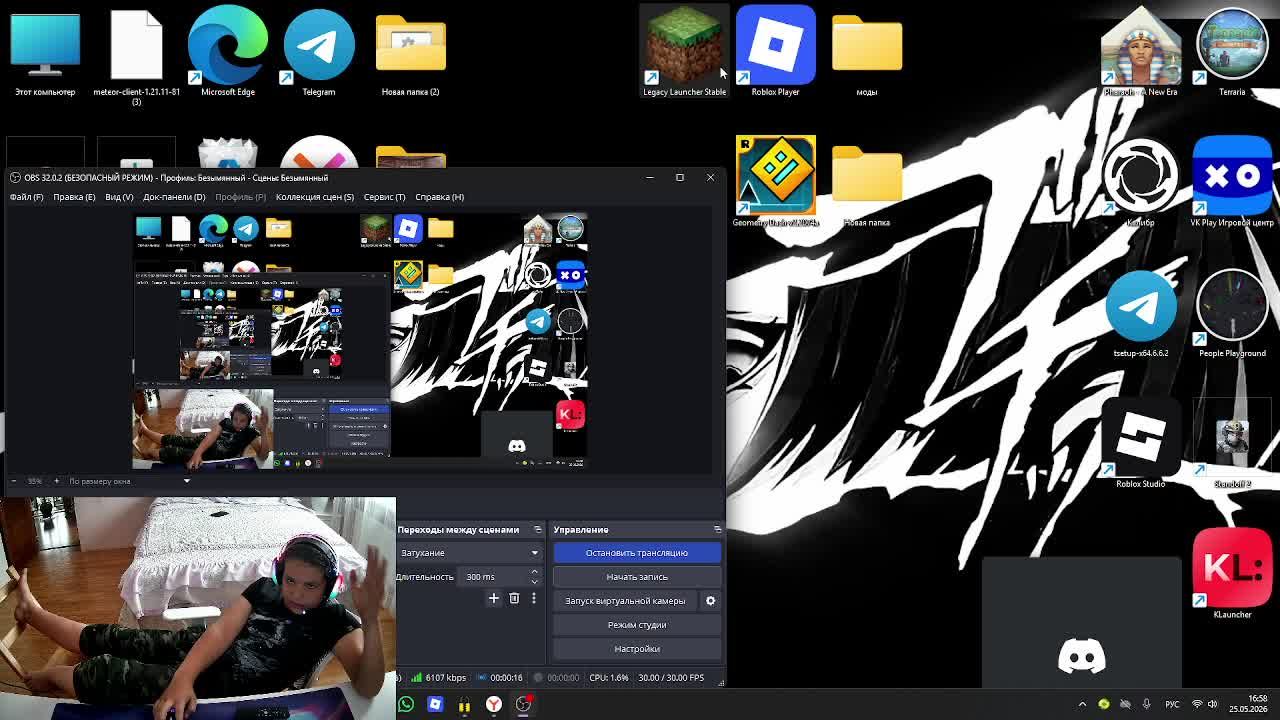Open the Pharaoh A New Era shortcut

[x=1140, y=52]
